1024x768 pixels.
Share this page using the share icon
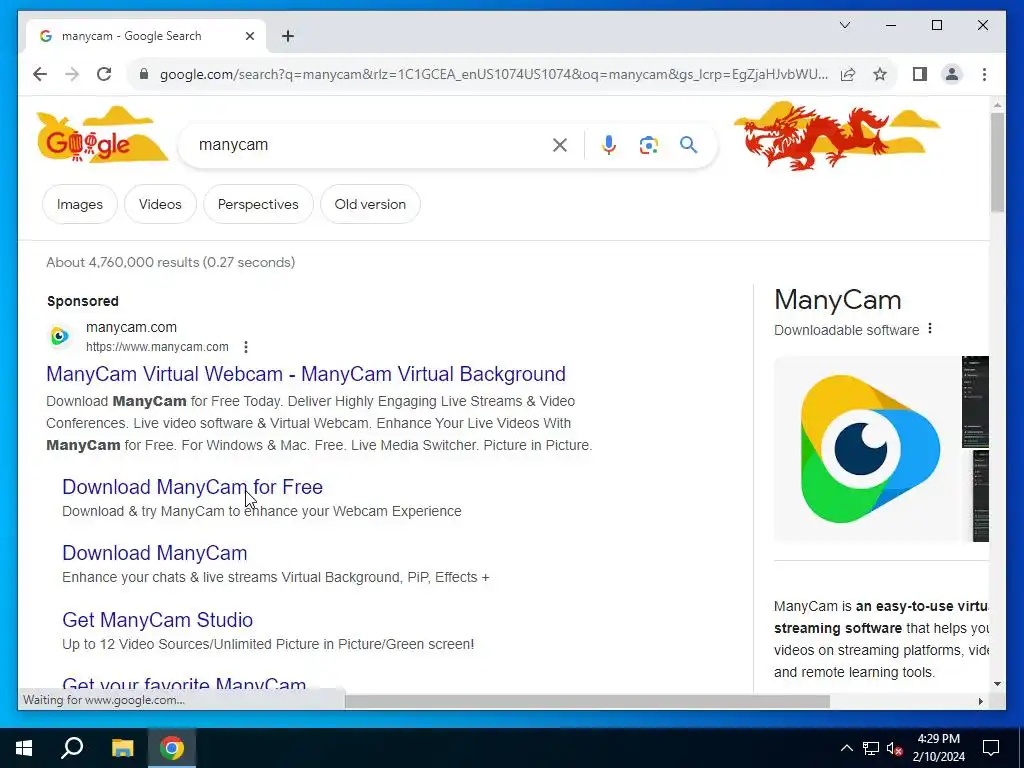pyautogui.click(x=848, y=74)
